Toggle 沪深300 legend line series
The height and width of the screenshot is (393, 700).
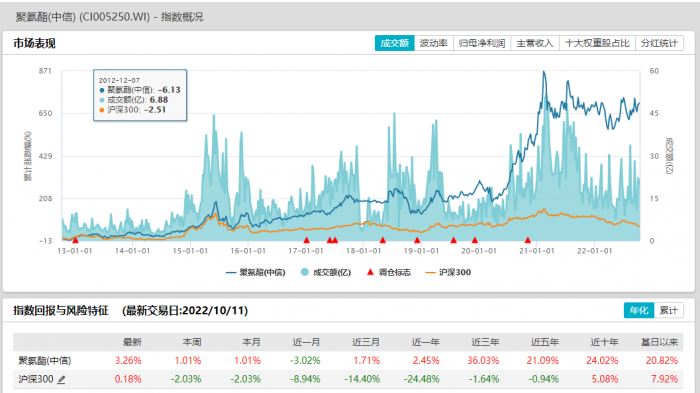[x=448, y=272]
